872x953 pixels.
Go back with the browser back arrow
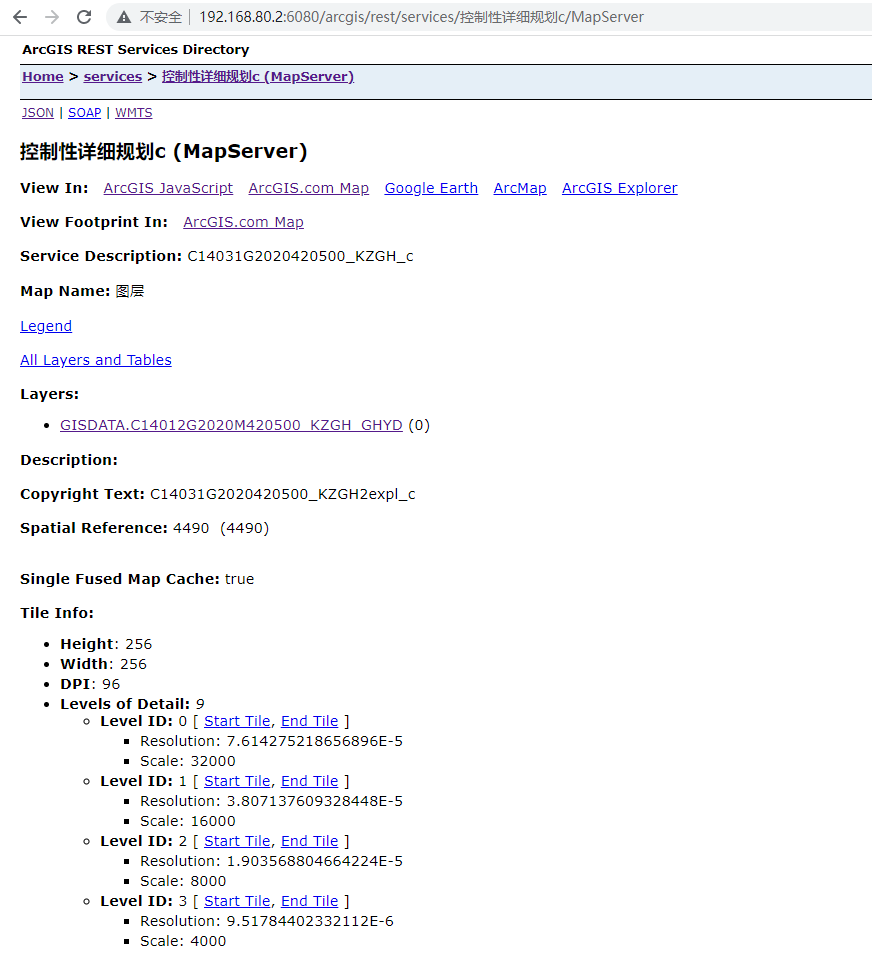pyautogui.click(x=20, y=17)
